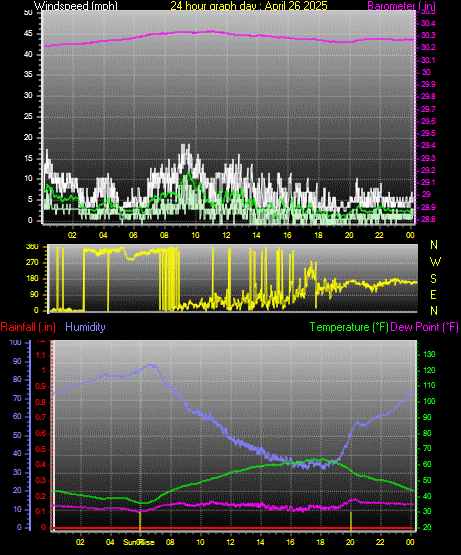Click the 45 value on the windspeed axis
The width and height of the screenshot is (461, 555).
pos(28,34)
